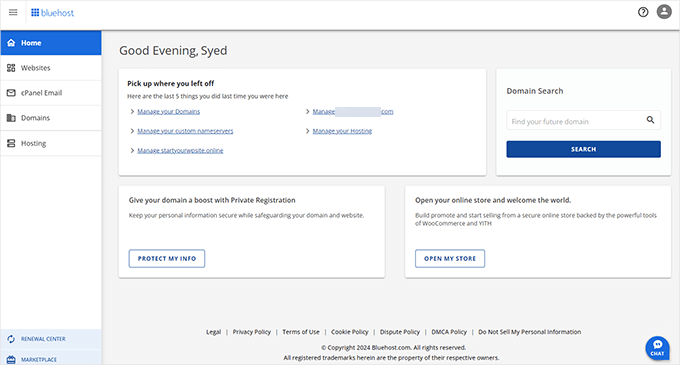Click the Good Evening, Syed heading
The width and height of the screenshot is (680, 365).
click(173, 51)
